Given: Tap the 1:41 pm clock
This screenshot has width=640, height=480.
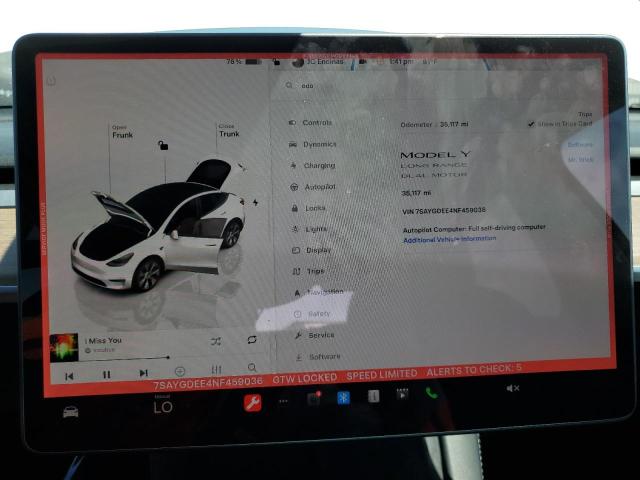Looking at the screenshot, I should coord(401,62).
